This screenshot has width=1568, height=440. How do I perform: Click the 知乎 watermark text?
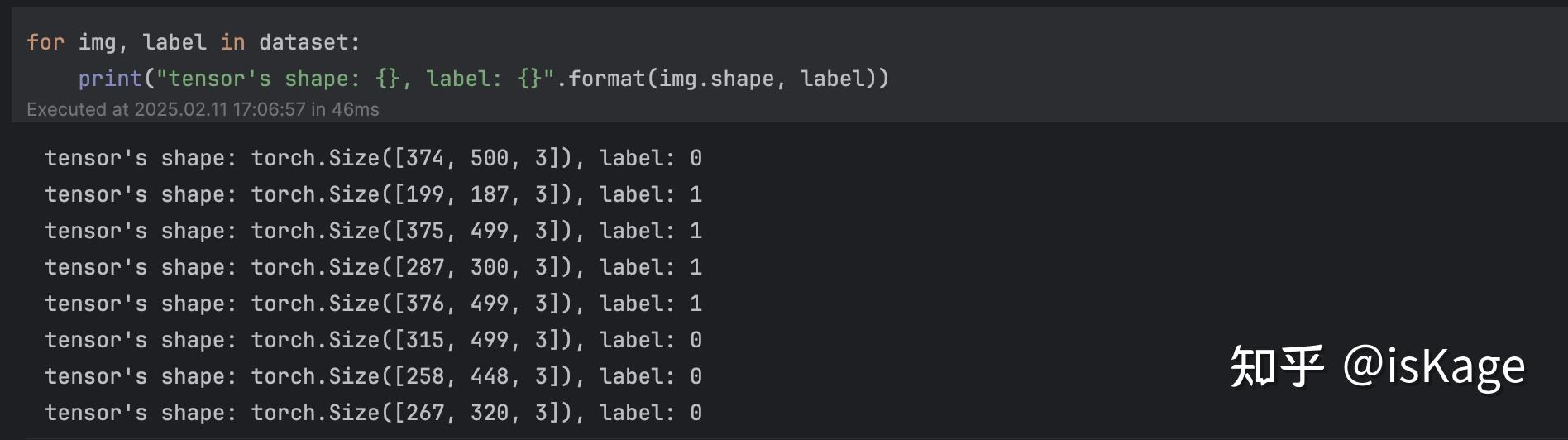tap(1276, 366)
